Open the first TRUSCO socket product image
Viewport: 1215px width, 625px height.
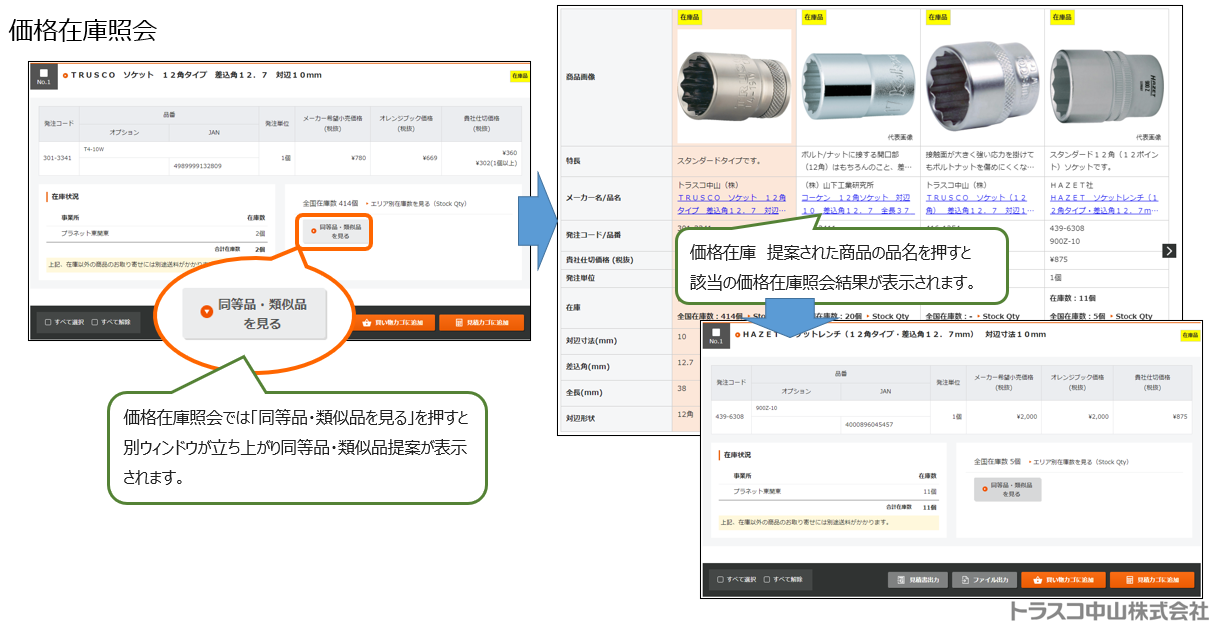click(734, 86)
